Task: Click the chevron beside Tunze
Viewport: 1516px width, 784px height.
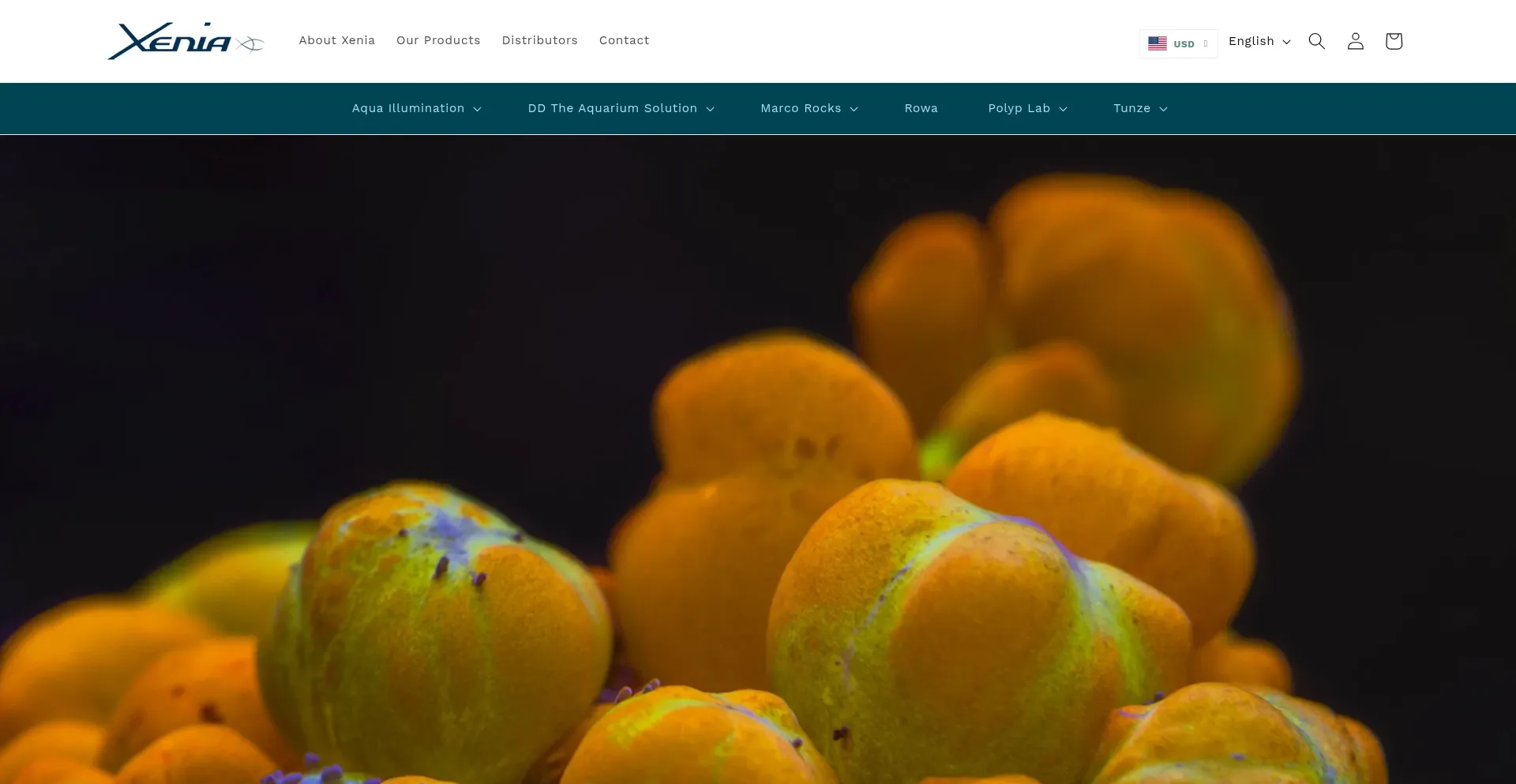Action: (1163, 109)
